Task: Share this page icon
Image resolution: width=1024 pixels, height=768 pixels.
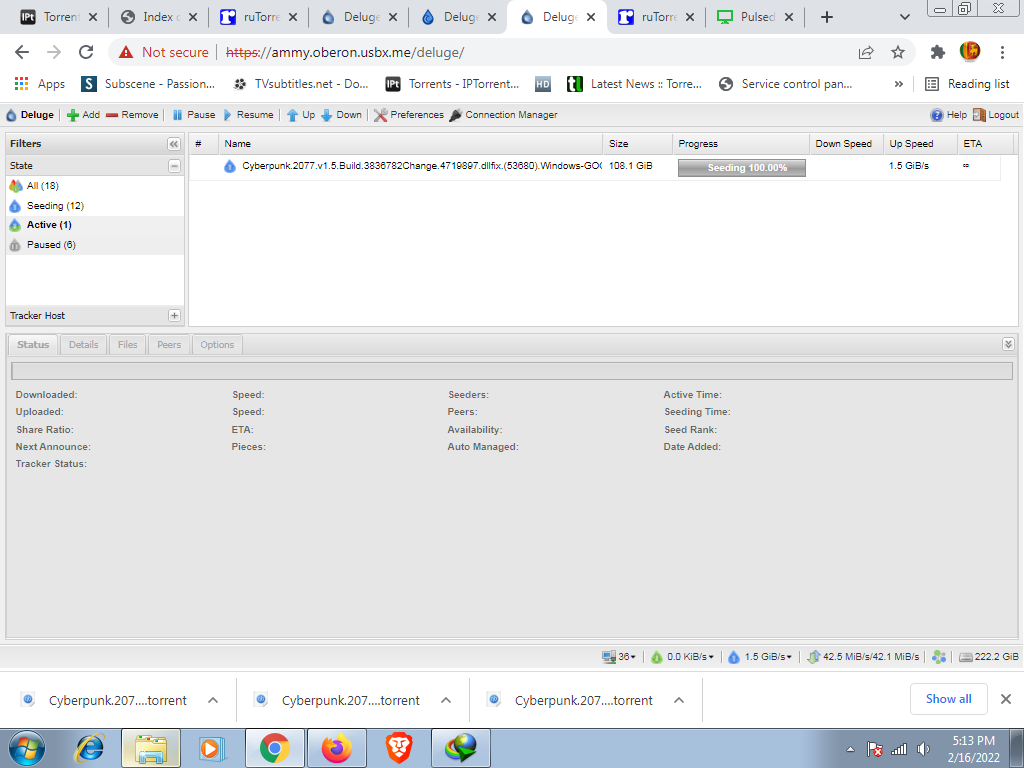Action: [866, 52]
